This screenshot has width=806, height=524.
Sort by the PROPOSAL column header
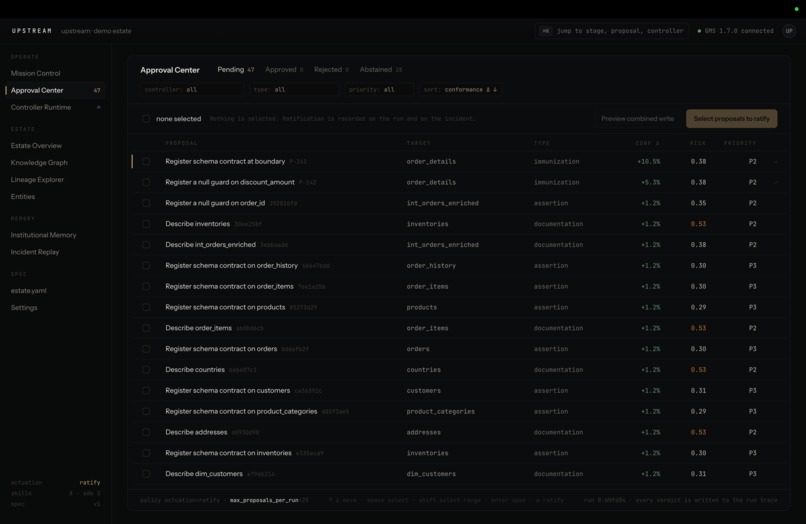pyautogui.click(x=181, y=143)
